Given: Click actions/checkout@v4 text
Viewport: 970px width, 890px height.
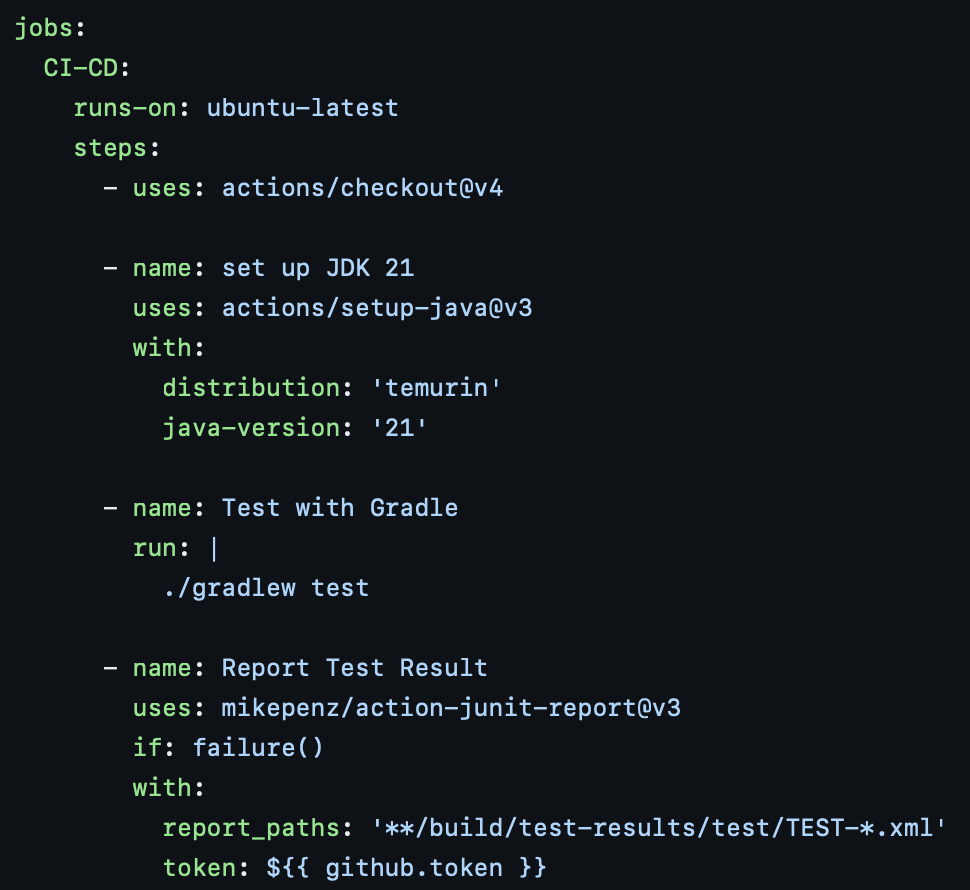Looking at the screenshot, I should pyautogui.click(x=363, y=188).
